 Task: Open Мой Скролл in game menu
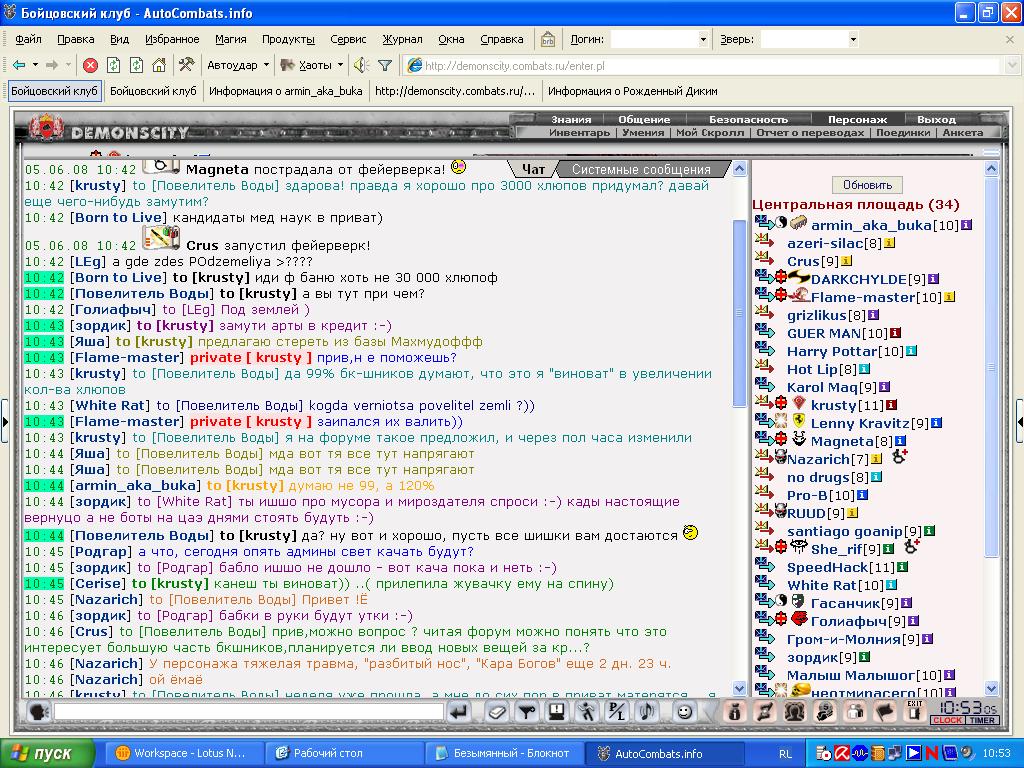[x=709, y=133]
